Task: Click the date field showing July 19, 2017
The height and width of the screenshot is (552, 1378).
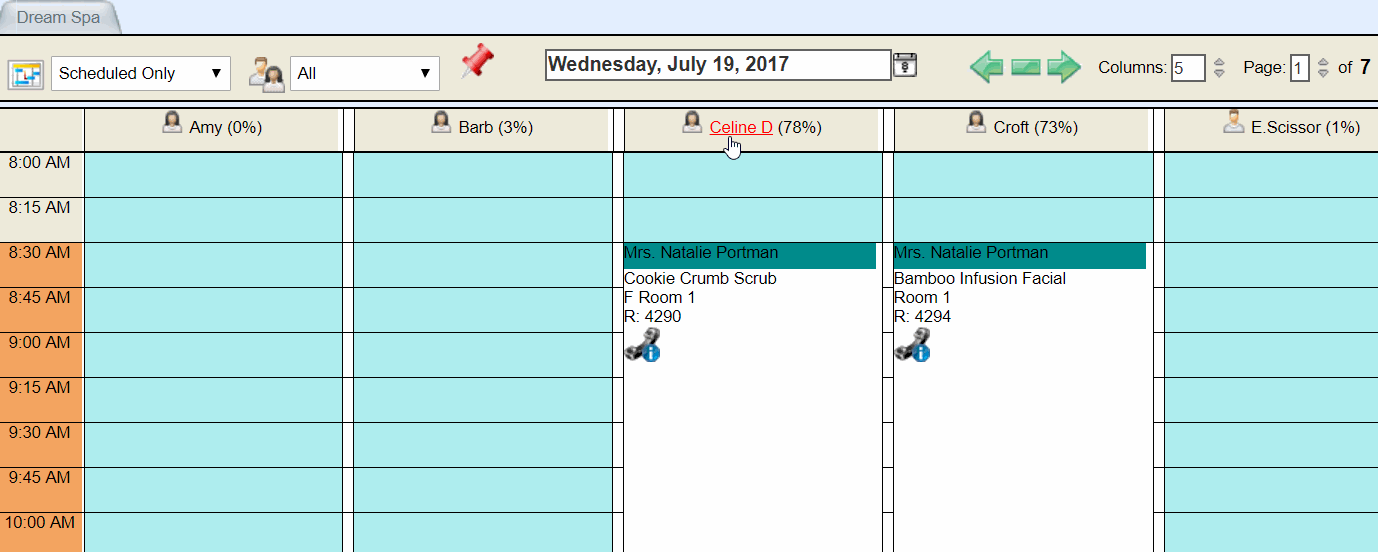Action: coord(718,65)
